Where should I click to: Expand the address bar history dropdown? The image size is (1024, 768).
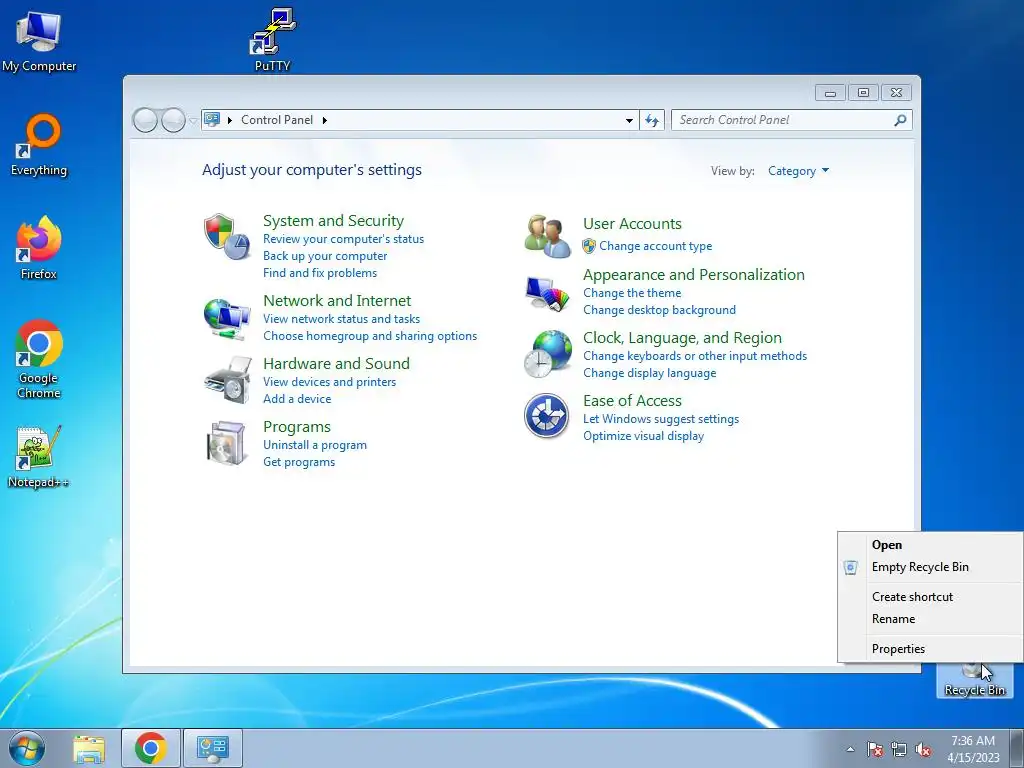pyautogui.click(x=629, y=120)
